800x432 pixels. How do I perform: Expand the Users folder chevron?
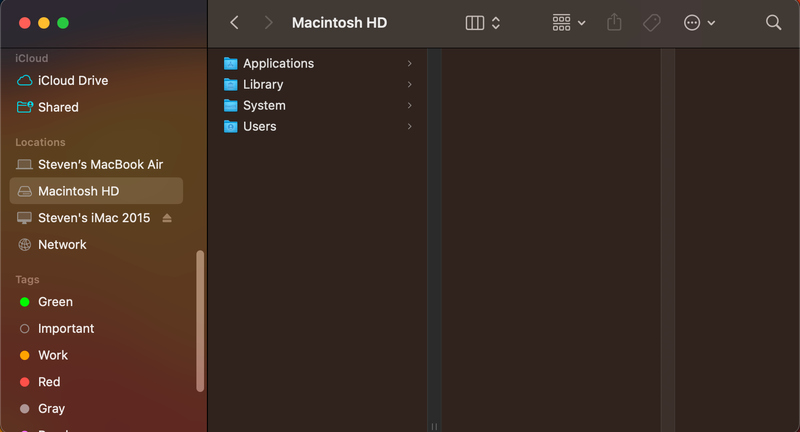pyautogui.click(x=410, y=126)
